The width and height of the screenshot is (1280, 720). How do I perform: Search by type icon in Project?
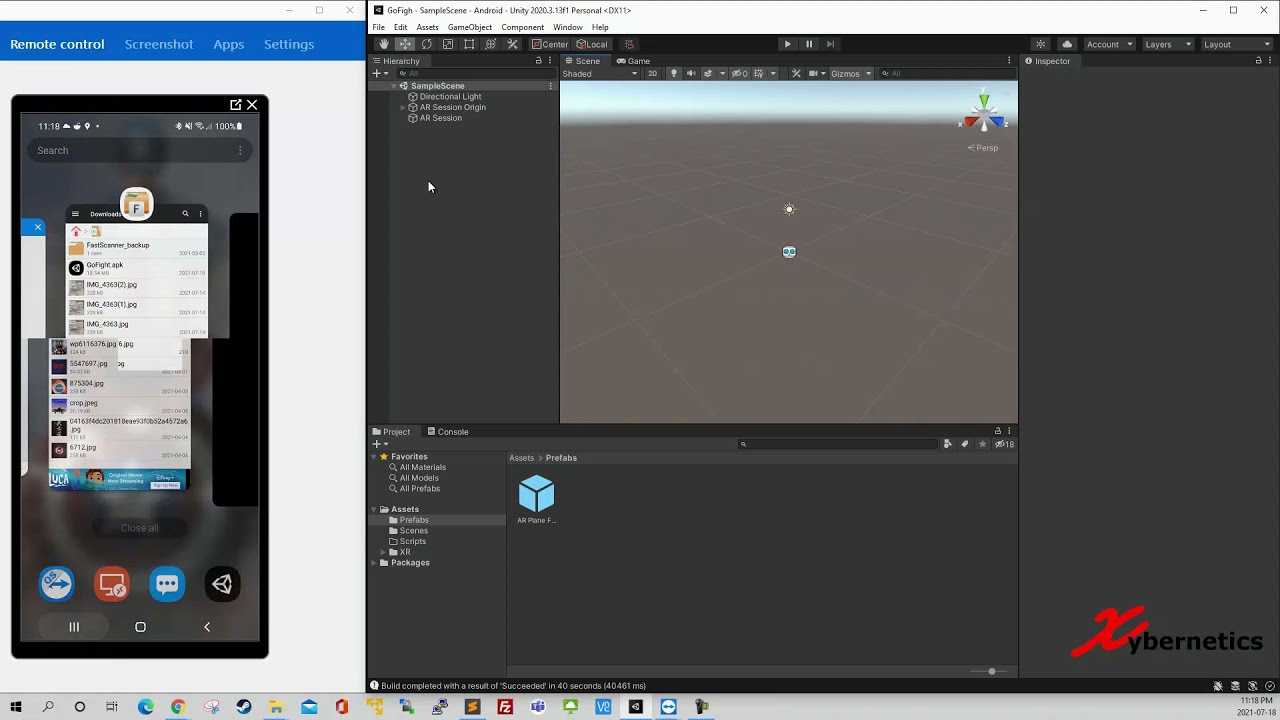947,444
